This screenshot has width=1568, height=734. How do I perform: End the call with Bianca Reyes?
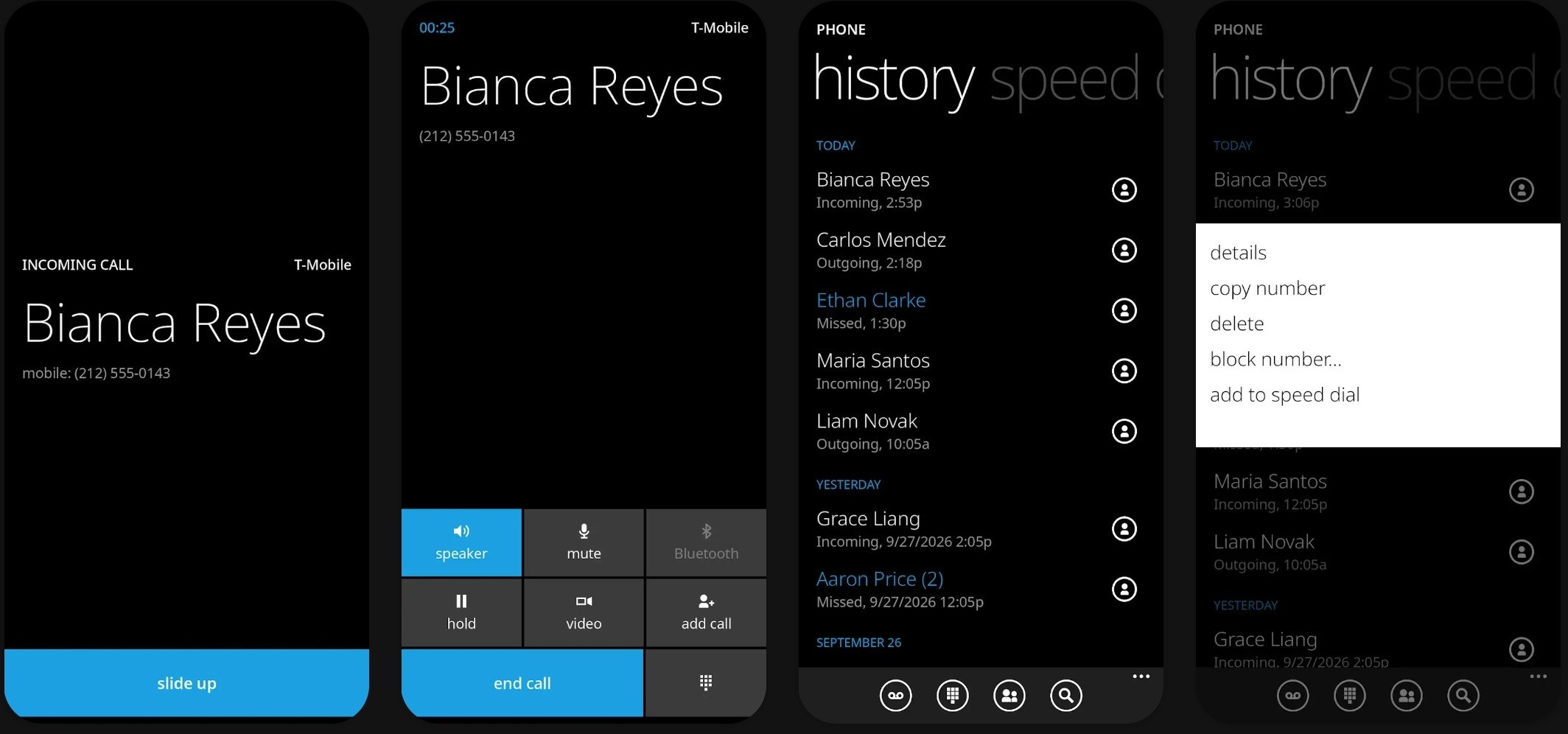pos(522,683)
